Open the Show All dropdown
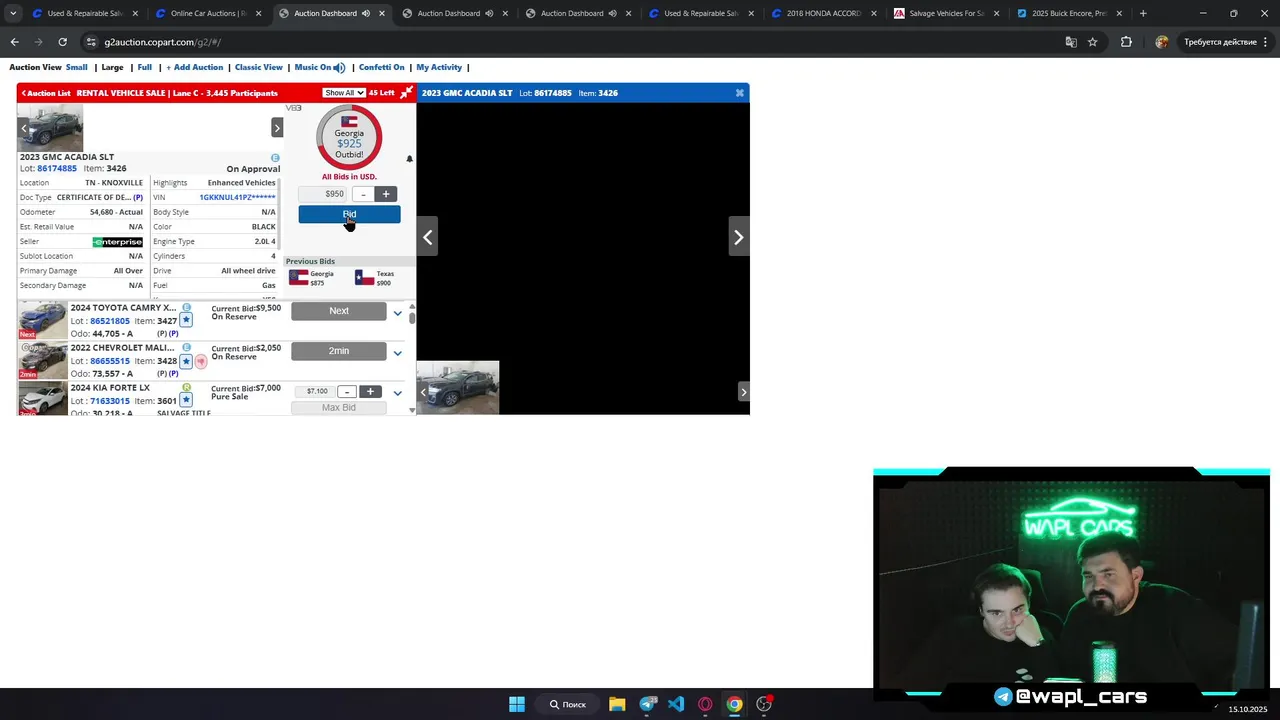Viewport: 1280px width, 720px height. click(x=343, y=93)
